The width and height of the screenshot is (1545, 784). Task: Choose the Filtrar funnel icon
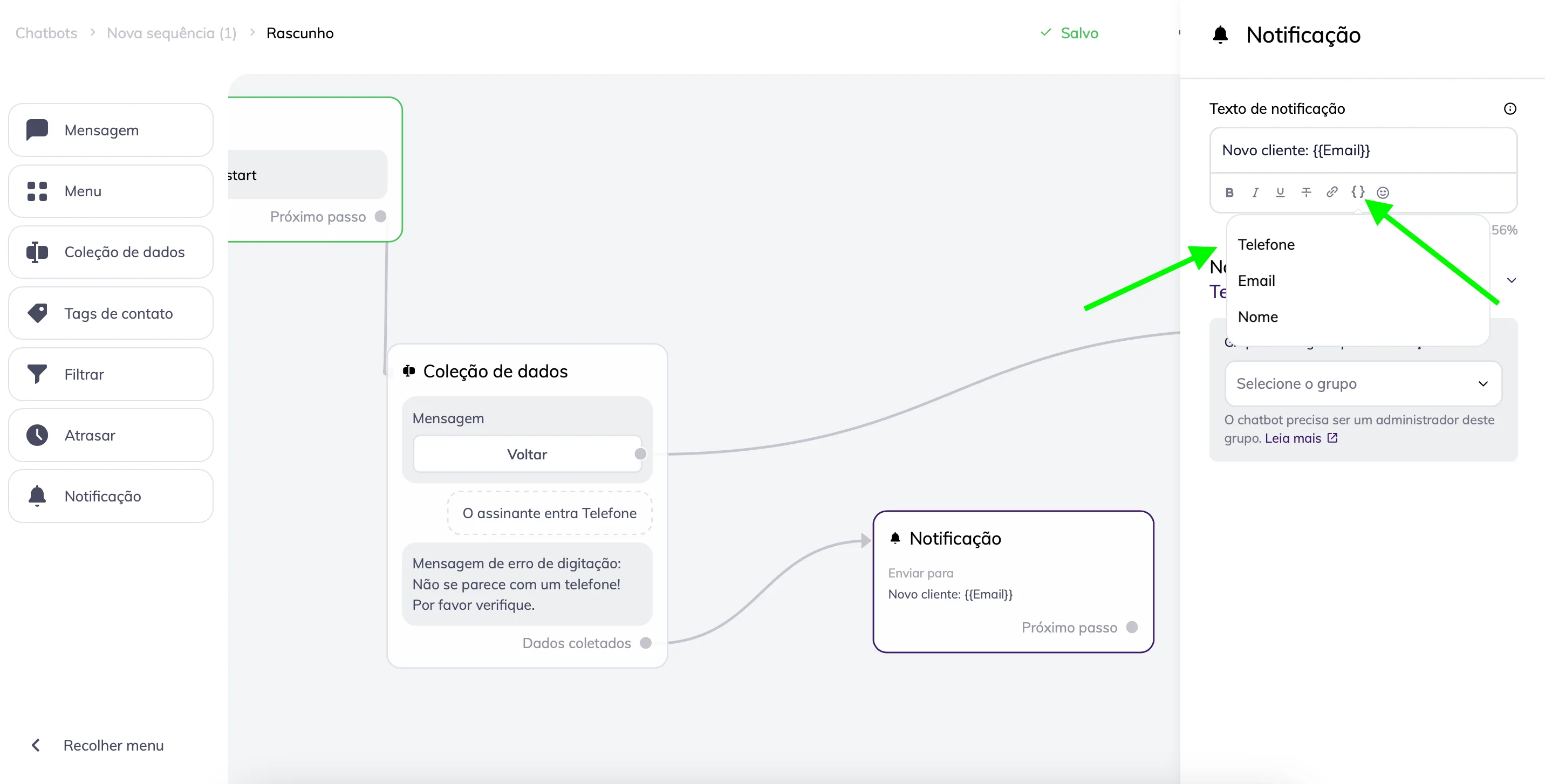[37, 374]
